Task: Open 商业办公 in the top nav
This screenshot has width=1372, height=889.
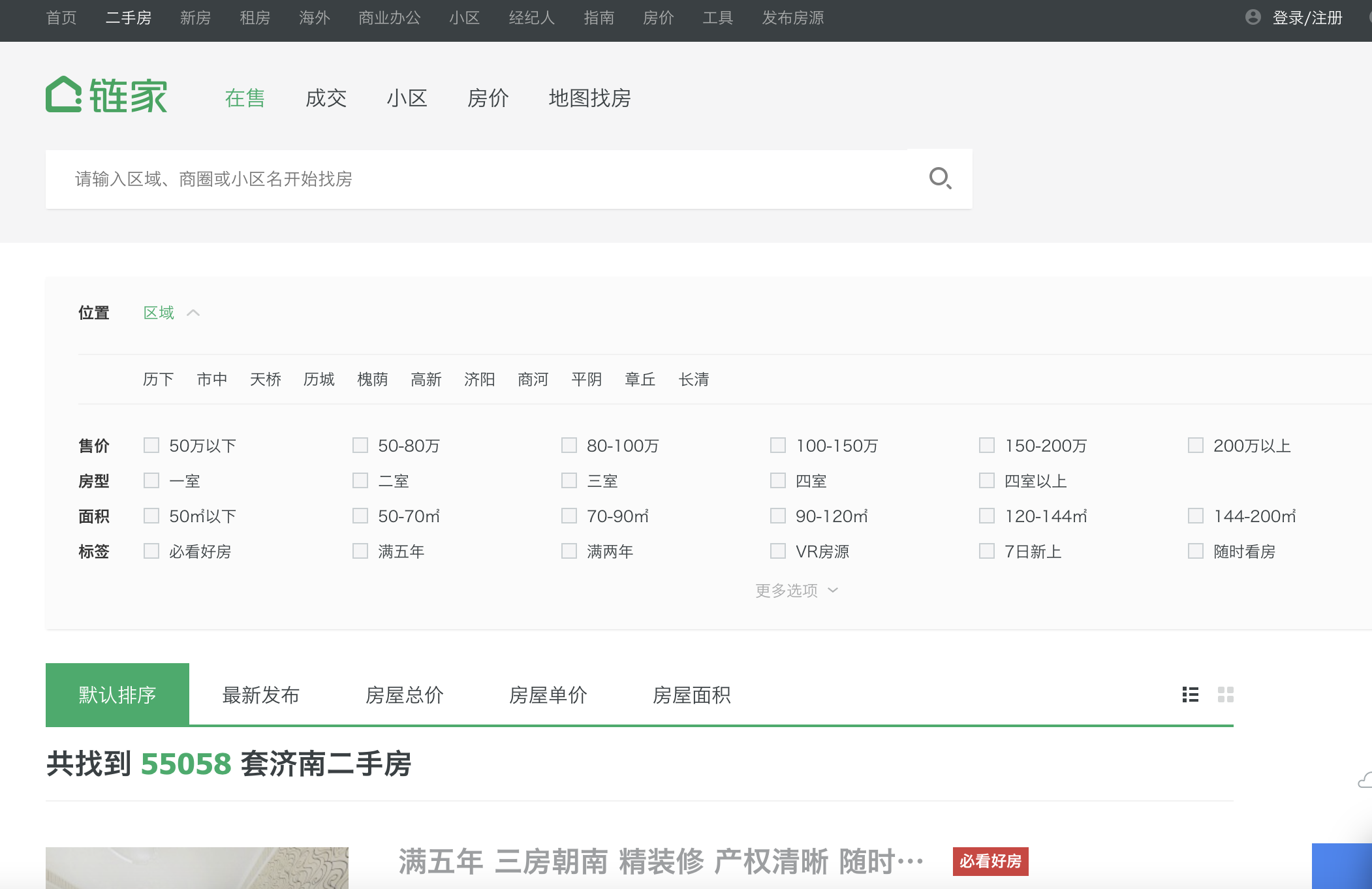Action: tap(390, 18)
